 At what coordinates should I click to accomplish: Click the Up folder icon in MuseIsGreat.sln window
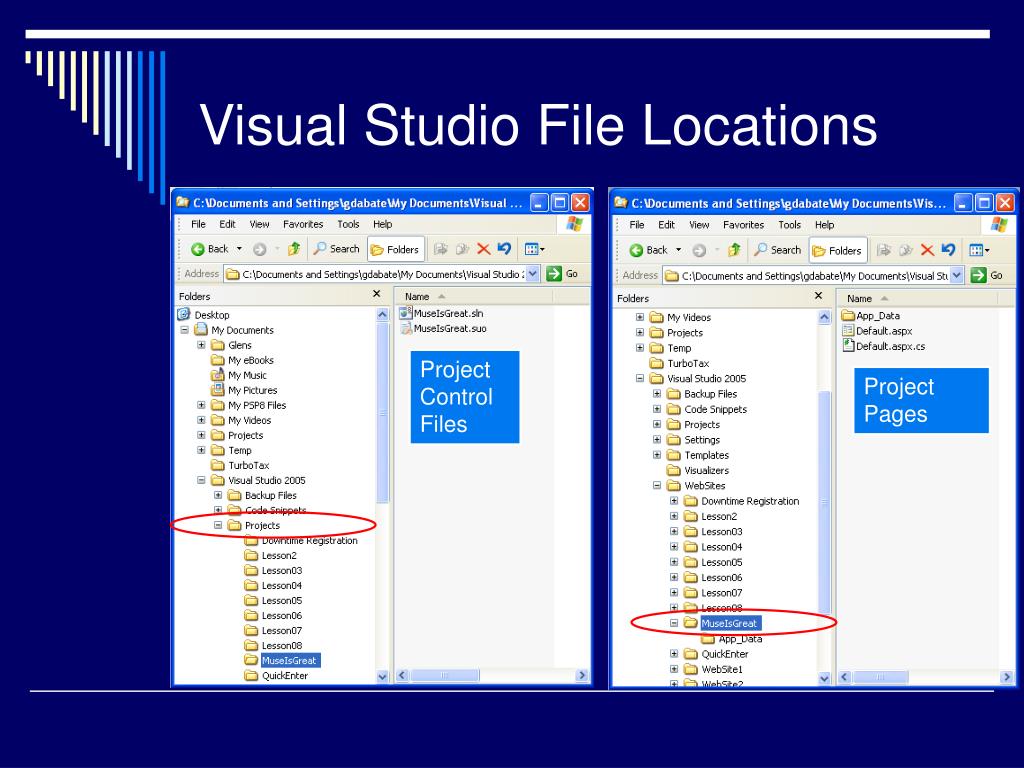[294, 249]
